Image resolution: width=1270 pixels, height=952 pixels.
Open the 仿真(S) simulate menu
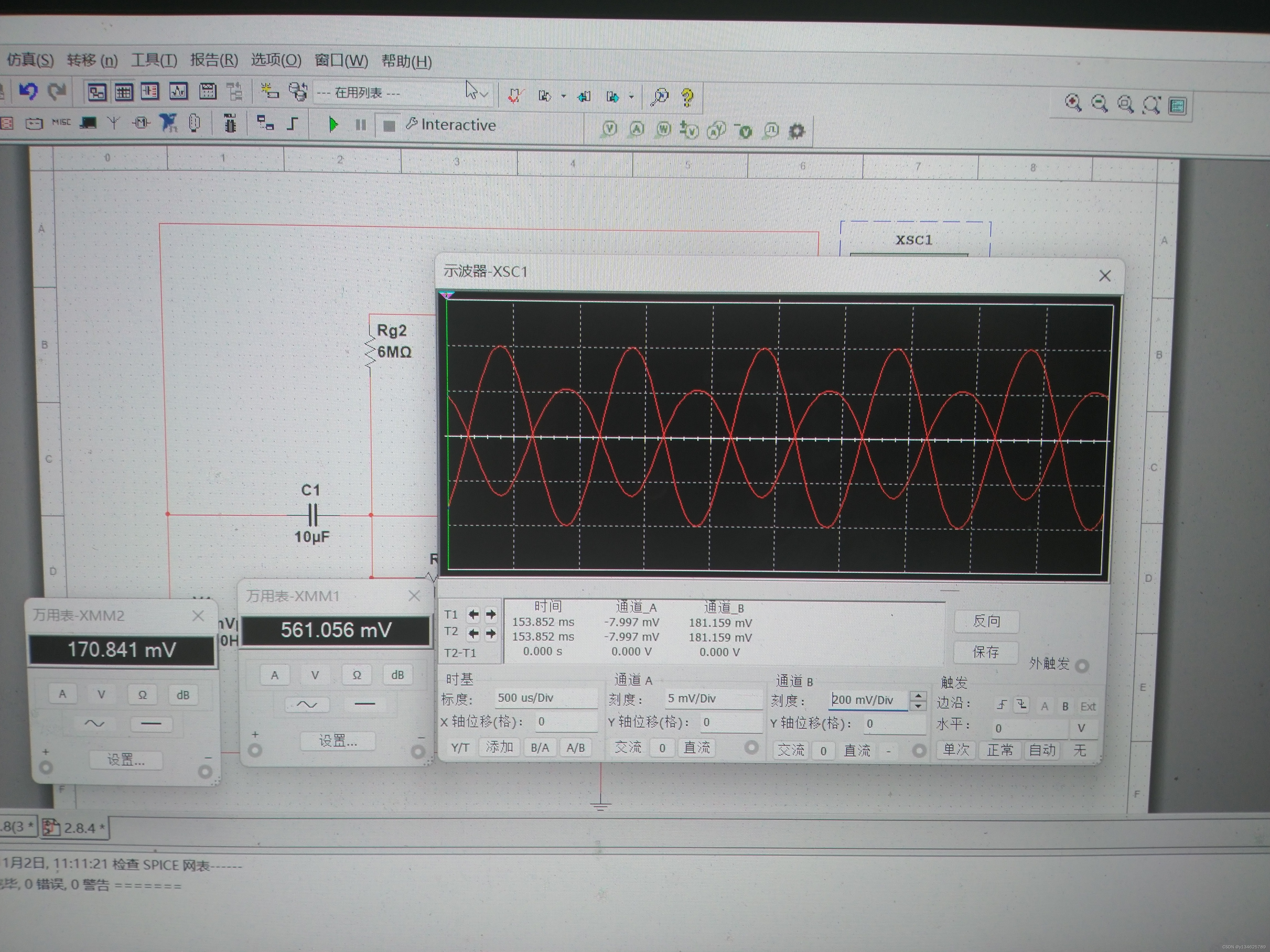30,60
